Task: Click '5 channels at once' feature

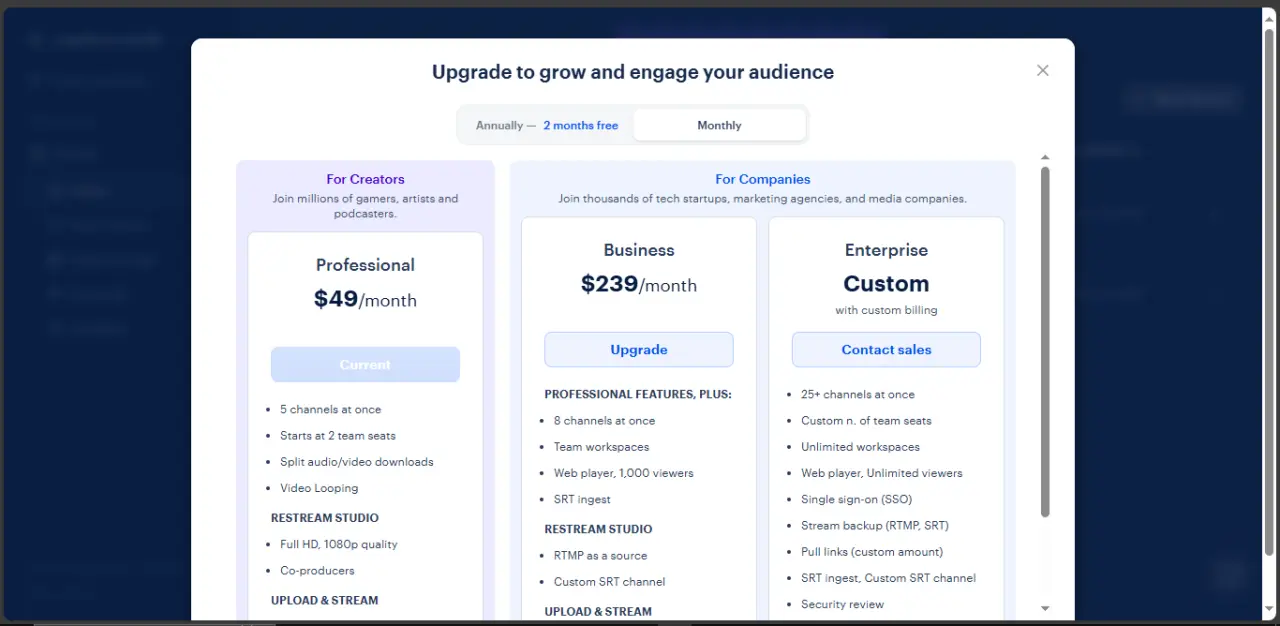Action: coord(330,409)
